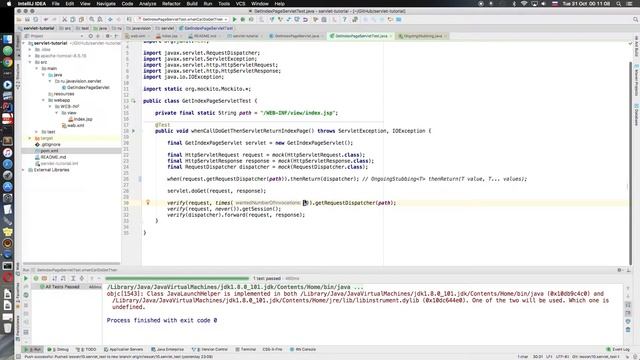Open the File menu

[x=56, y=4]
